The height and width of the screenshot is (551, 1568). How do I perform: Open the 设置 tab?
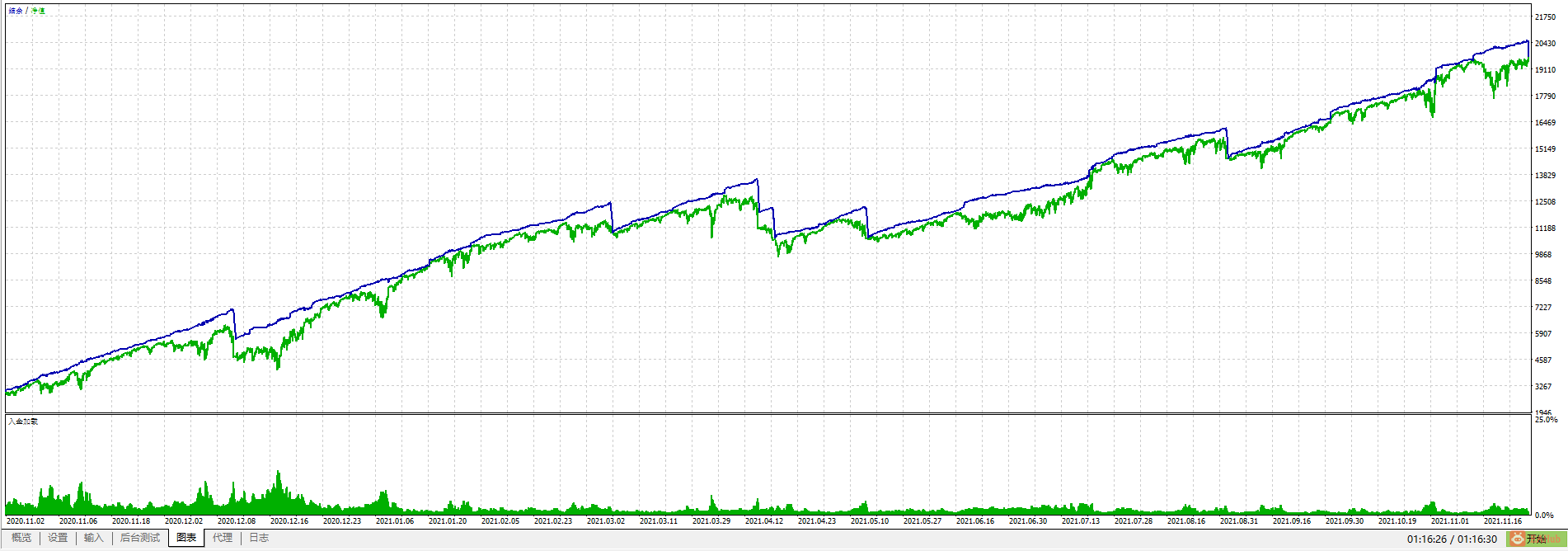tap(58, 538)
